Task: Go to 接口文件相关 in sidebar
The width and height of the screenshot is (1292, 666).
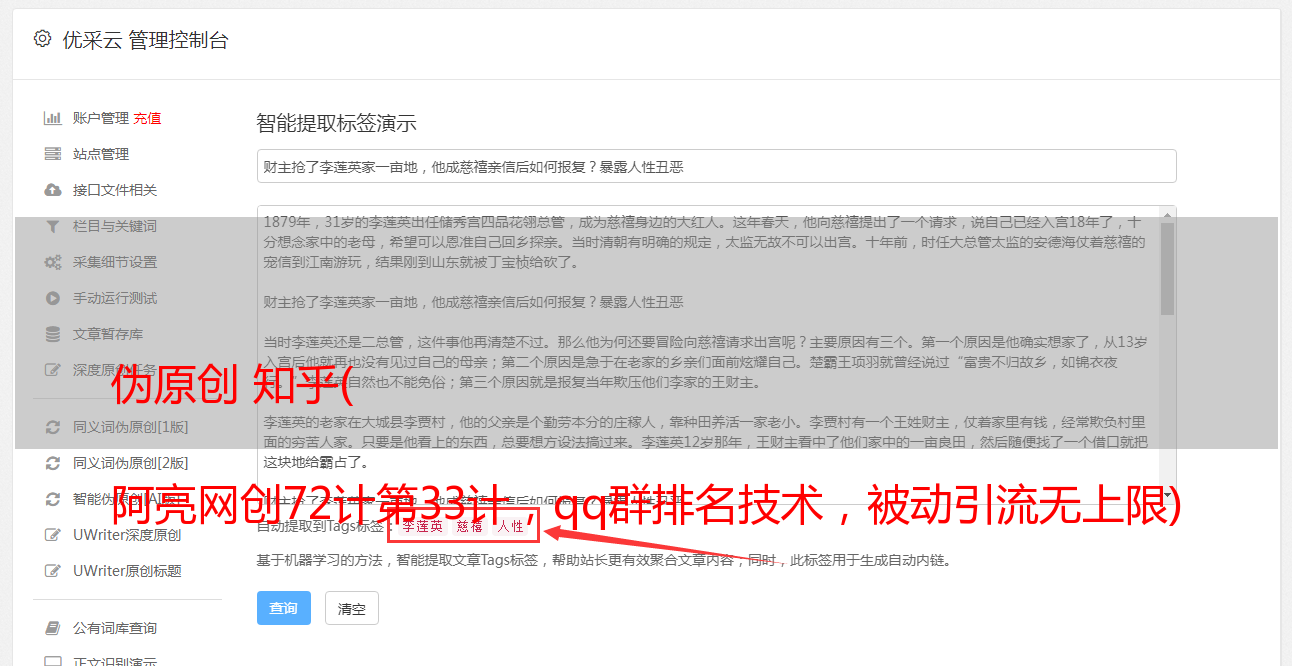Action: (x=115, y=190)
